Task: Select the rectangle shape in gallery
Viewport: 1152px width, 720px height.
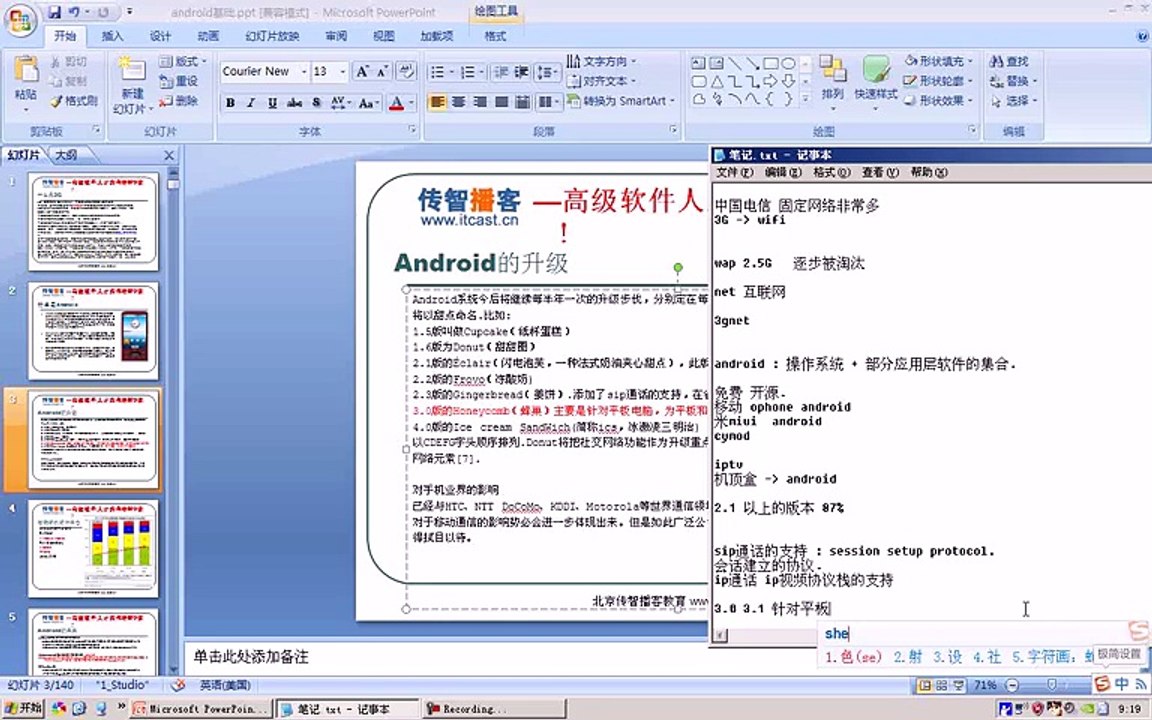Action: pyautogui.click(x=771, y=63)
